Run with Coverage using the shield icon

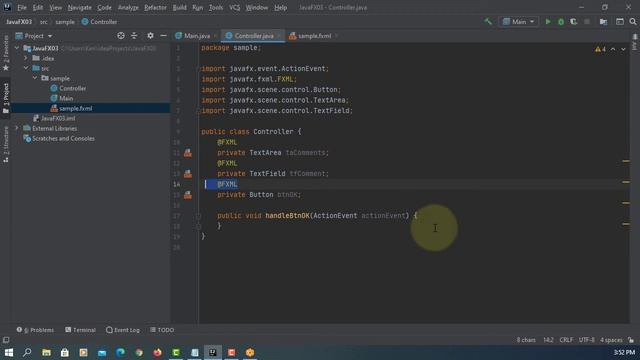pos(574,22)
